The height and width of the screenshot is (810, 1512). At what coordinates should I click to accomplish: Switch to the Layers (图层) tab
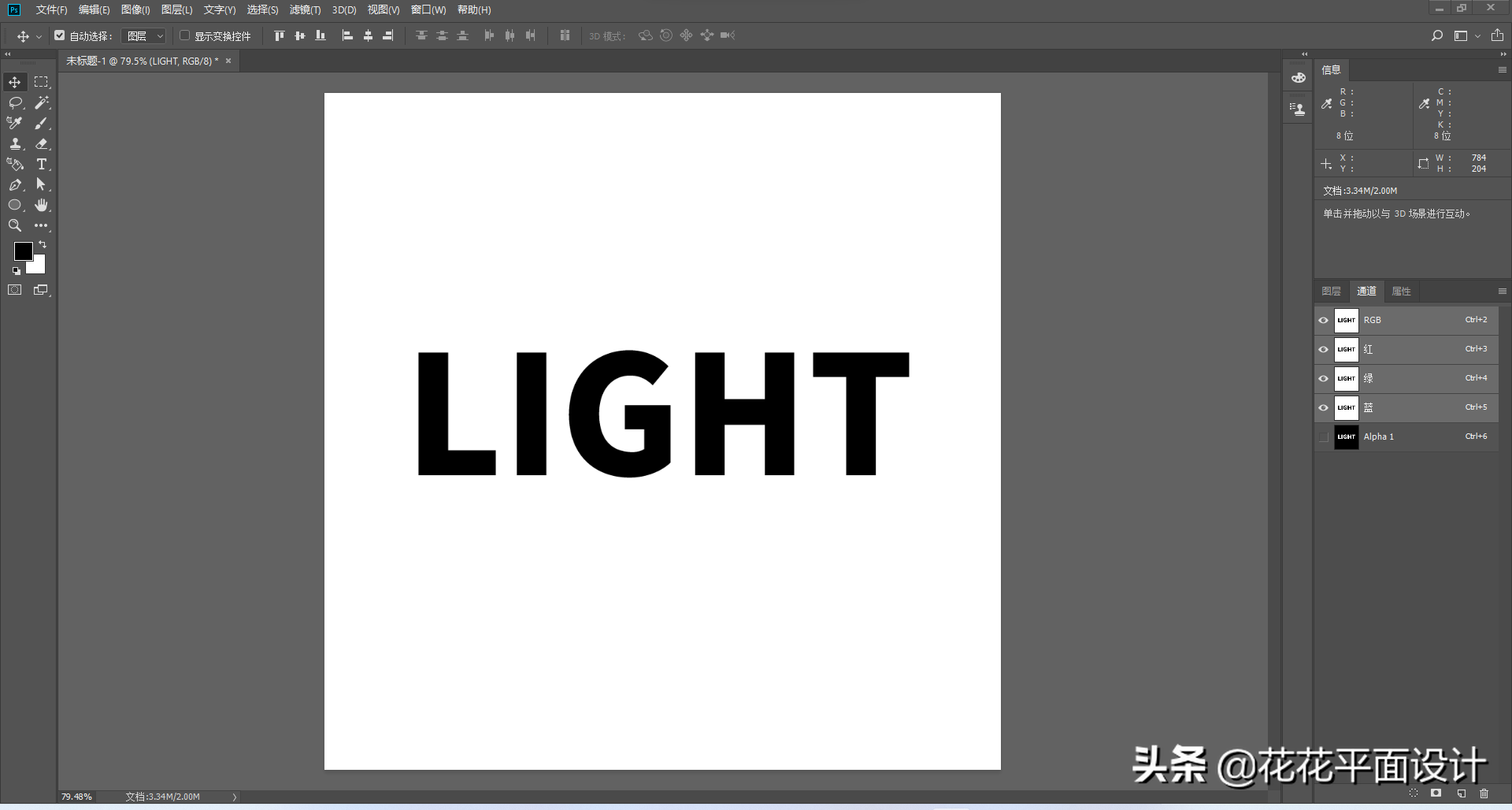click(x=1332, y=291)
